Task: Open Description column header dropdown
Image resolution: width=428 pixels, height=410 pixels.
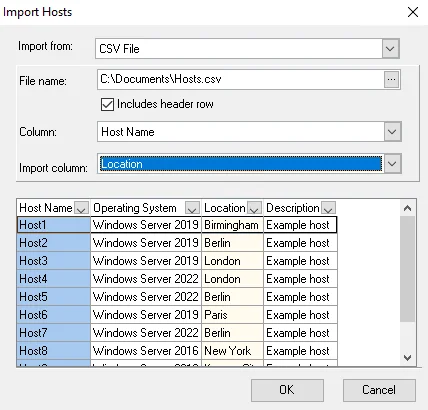Action: [328, 208]
